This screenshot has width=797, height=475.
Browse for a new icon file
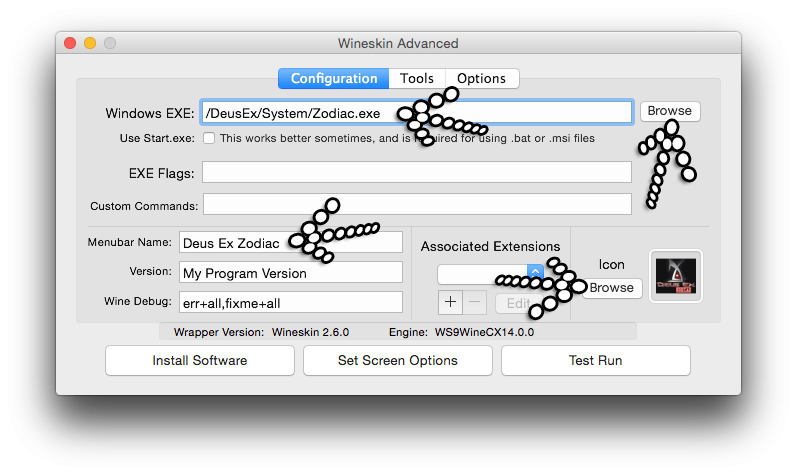[611, 288]
